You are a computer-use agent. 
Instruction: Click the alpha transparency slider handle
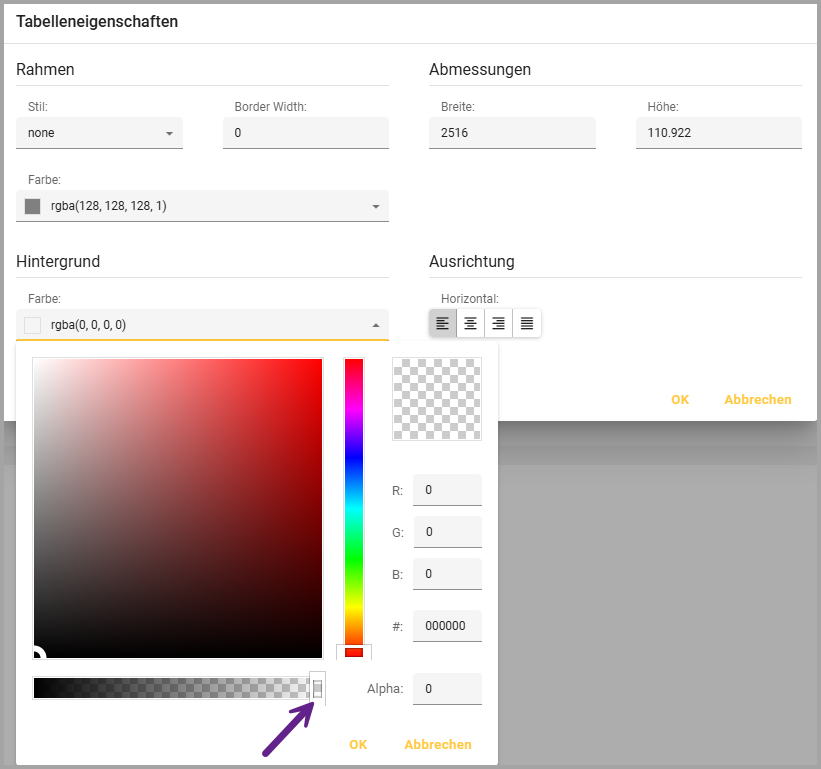coord(317,688)
